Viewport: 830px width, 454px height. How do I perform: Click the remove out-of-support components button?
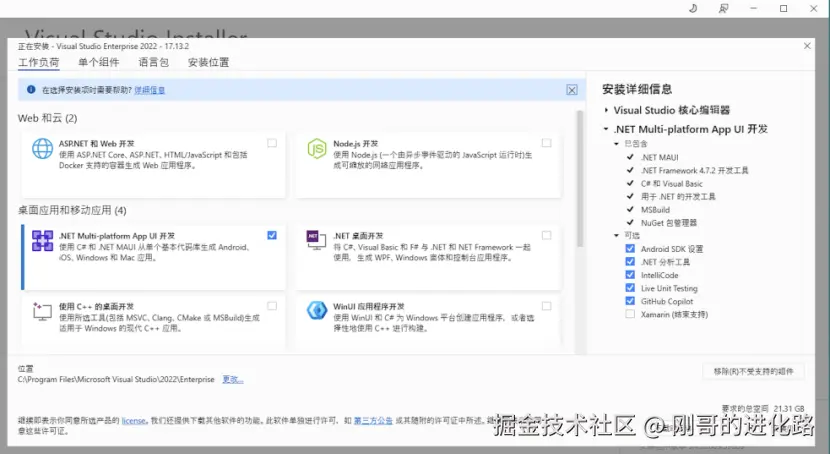tap(753, 371)
